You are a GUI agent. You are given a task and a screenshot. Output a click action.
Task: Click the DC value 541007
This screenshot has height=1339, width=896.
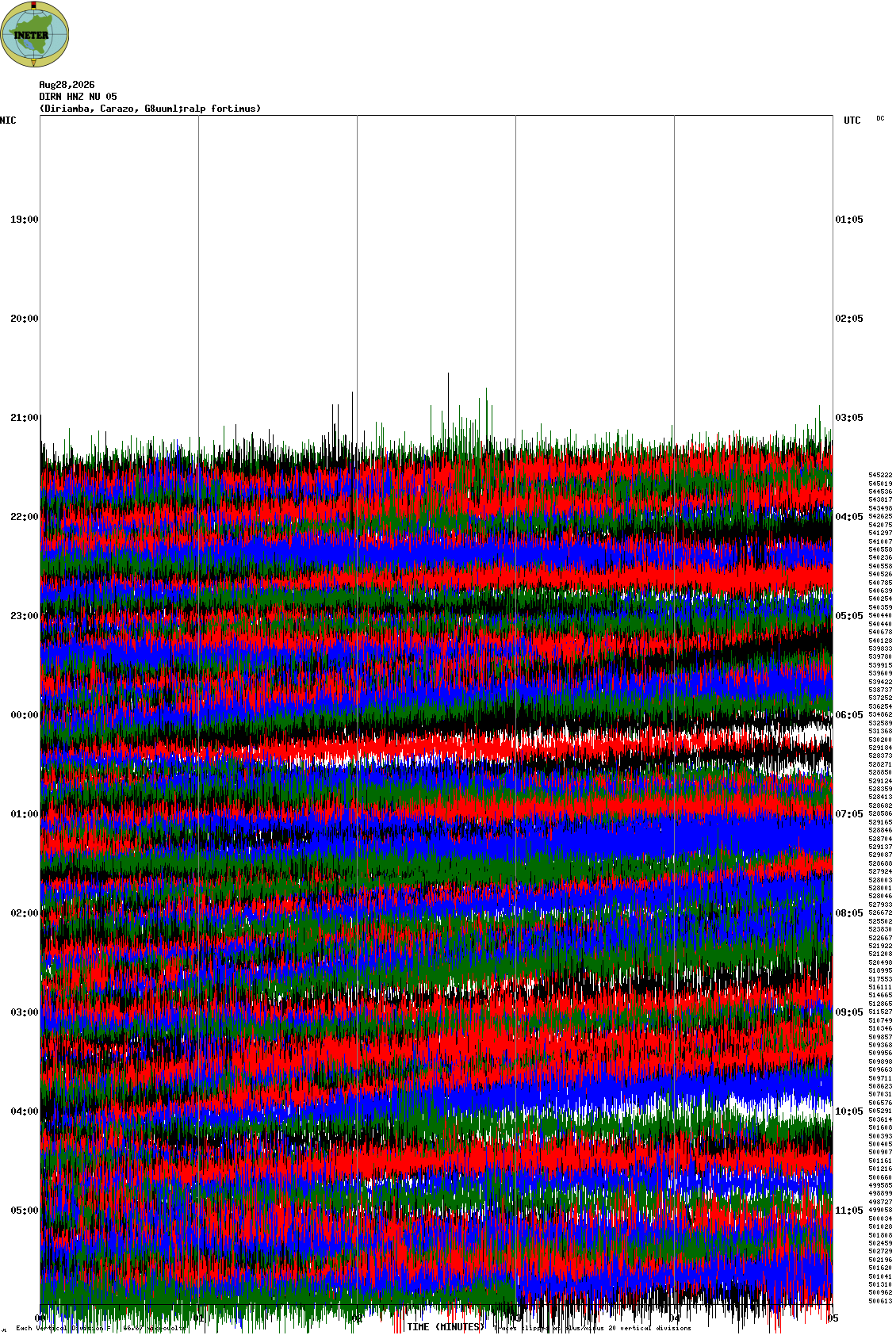[880, 541]
